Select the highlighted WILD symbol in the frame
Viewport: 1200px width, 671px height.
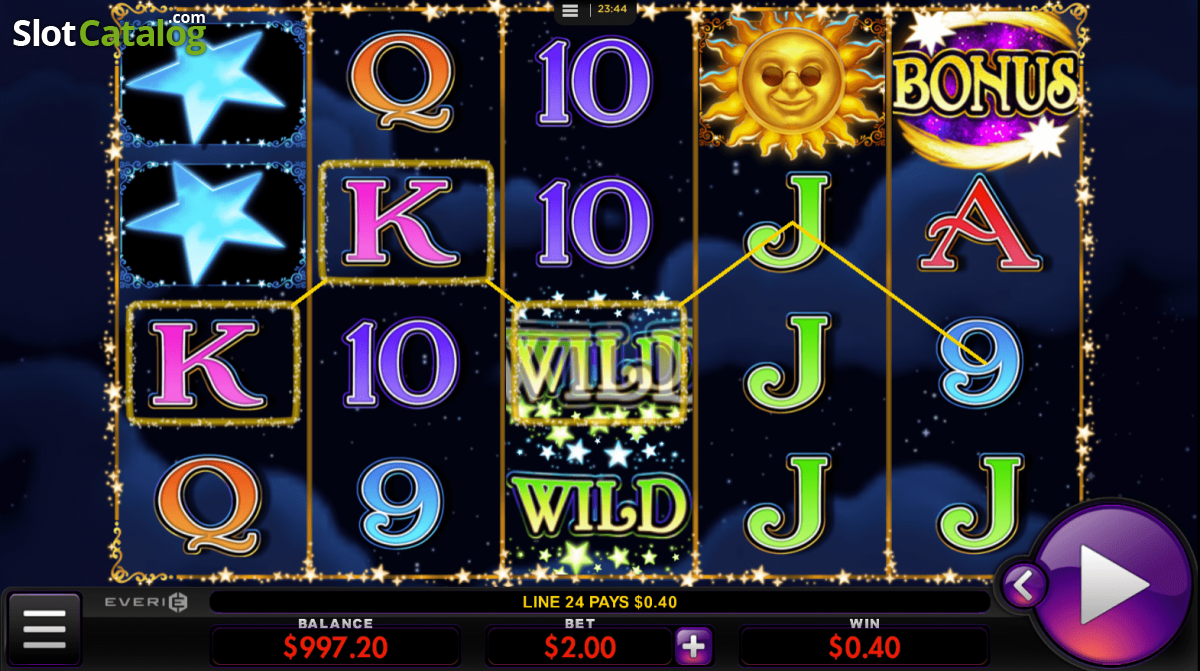coord(599,361)
